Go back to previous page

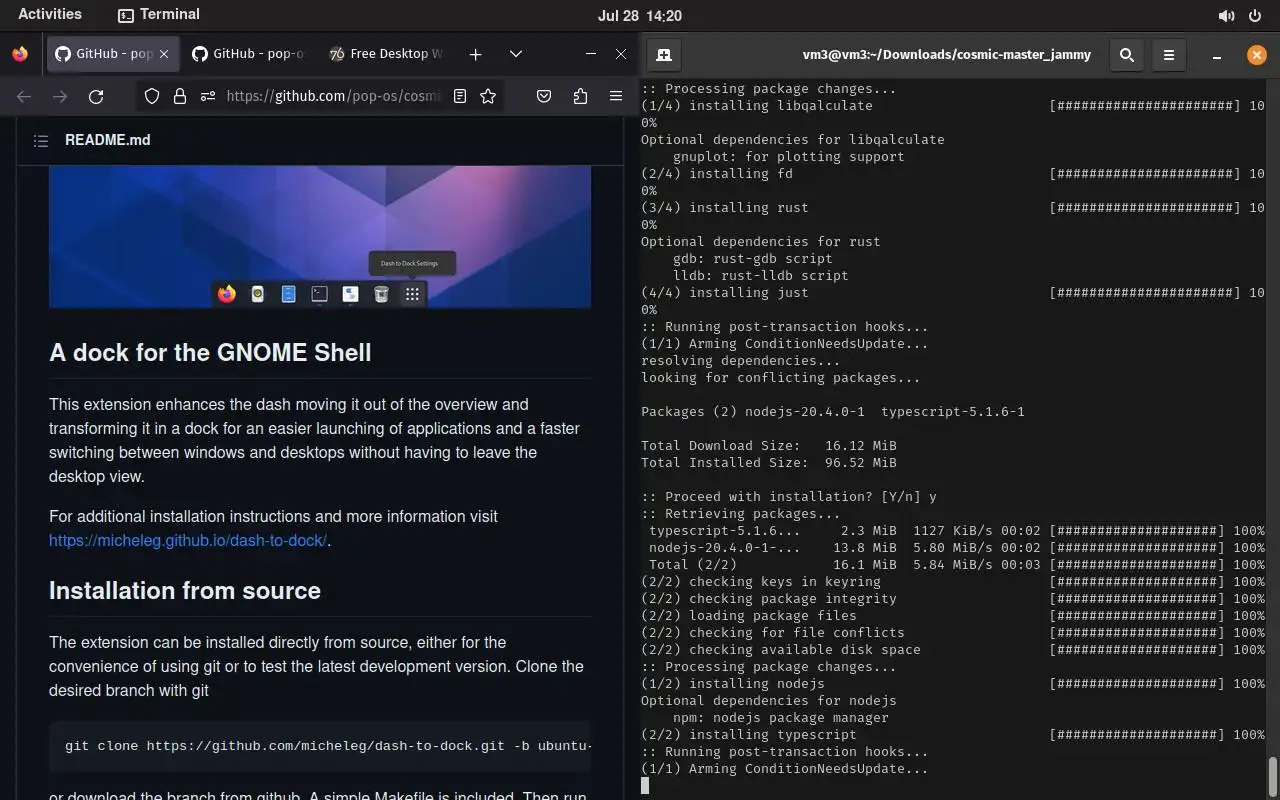click(24, 96)
